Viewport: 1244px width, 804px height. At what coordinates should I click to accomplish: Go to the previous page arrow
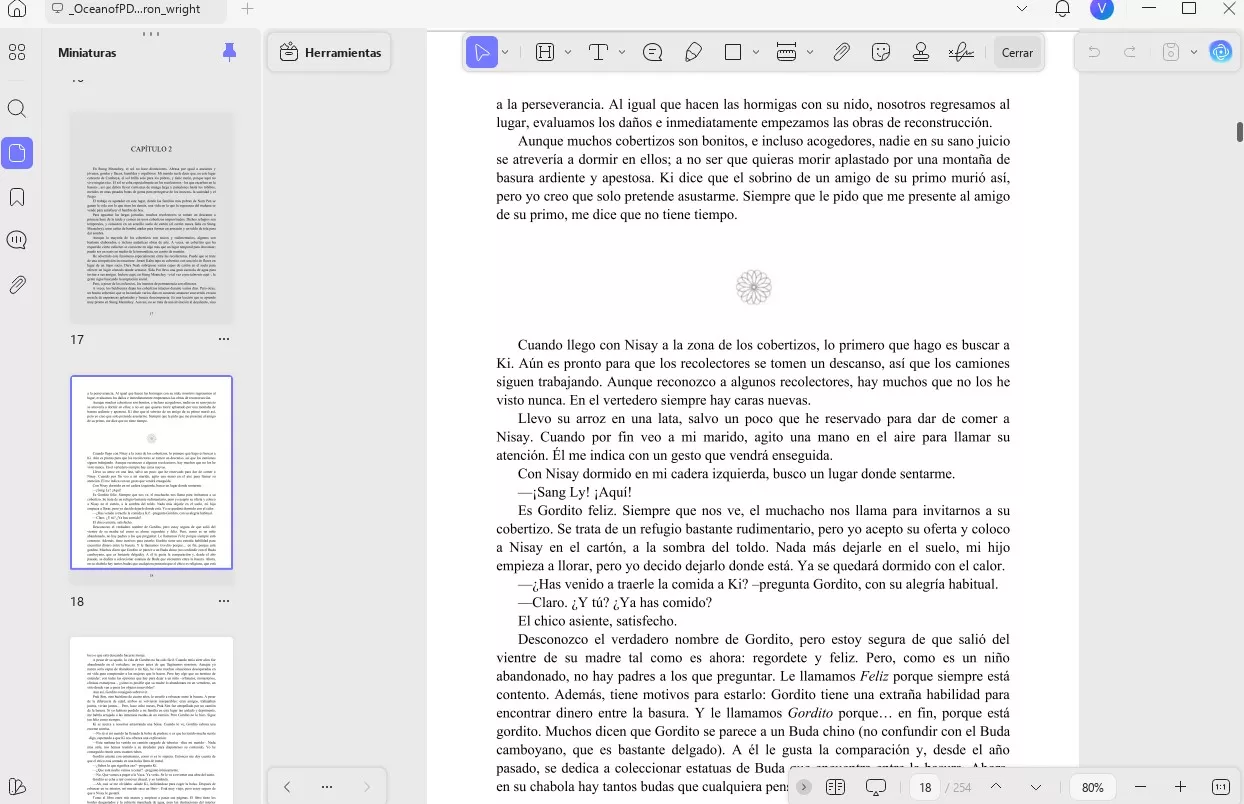pos(995,787)
